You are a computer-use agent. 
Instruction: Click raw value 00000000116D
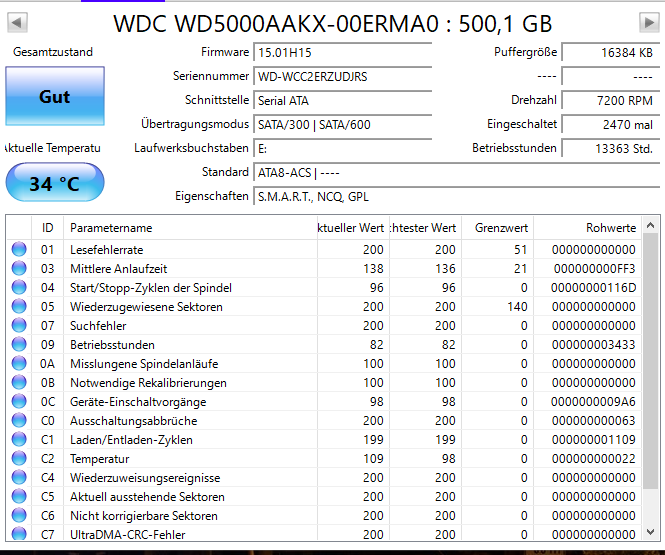[593, 288]
